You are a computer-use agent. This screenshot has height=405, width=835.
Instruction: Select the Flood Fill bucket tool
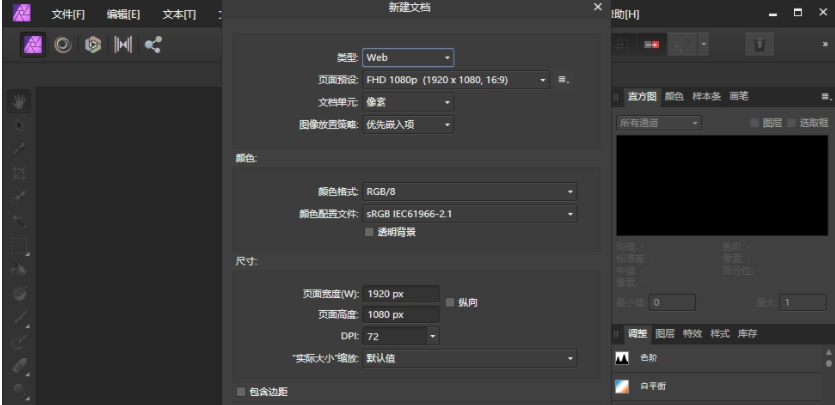[20, 270]
